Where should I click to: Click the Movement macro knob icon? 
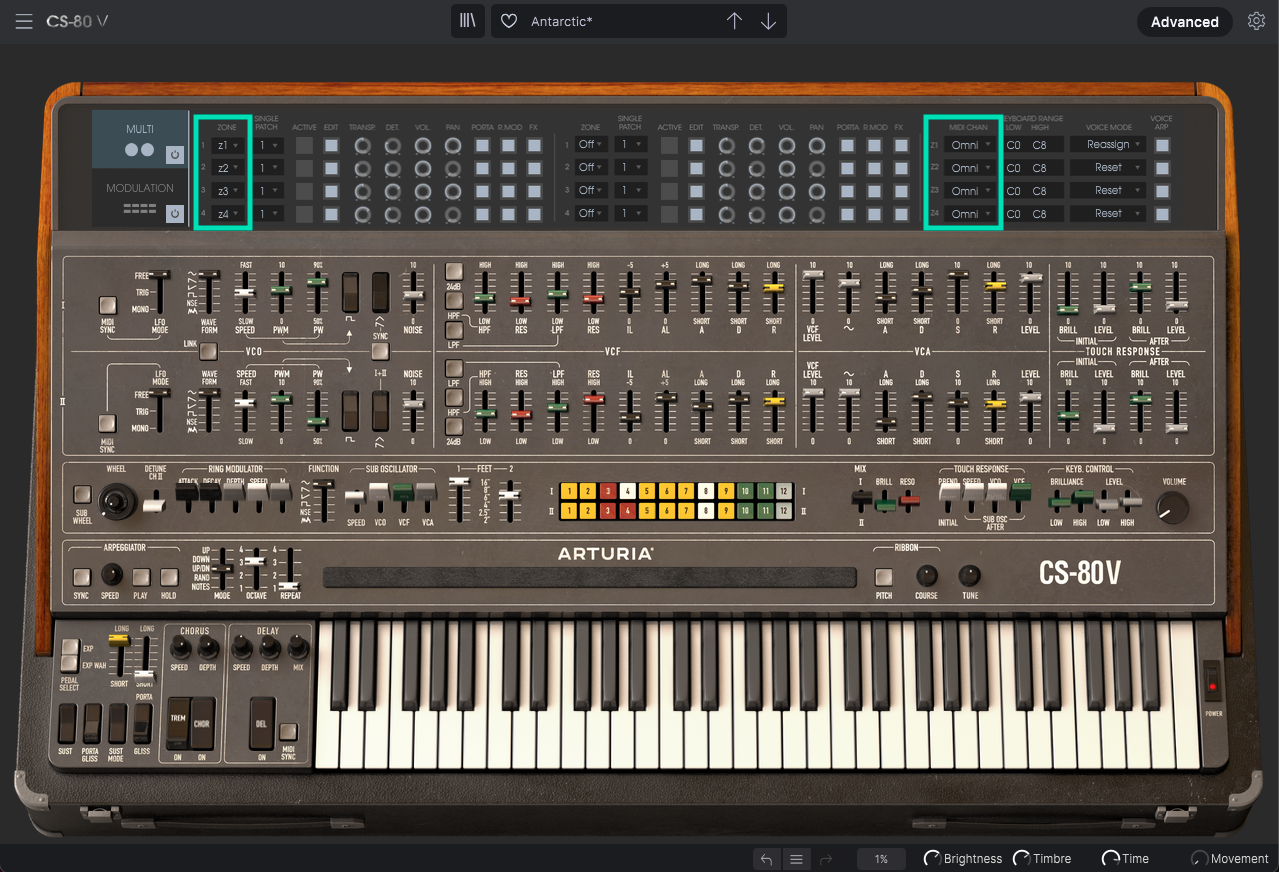(1197, 858)
